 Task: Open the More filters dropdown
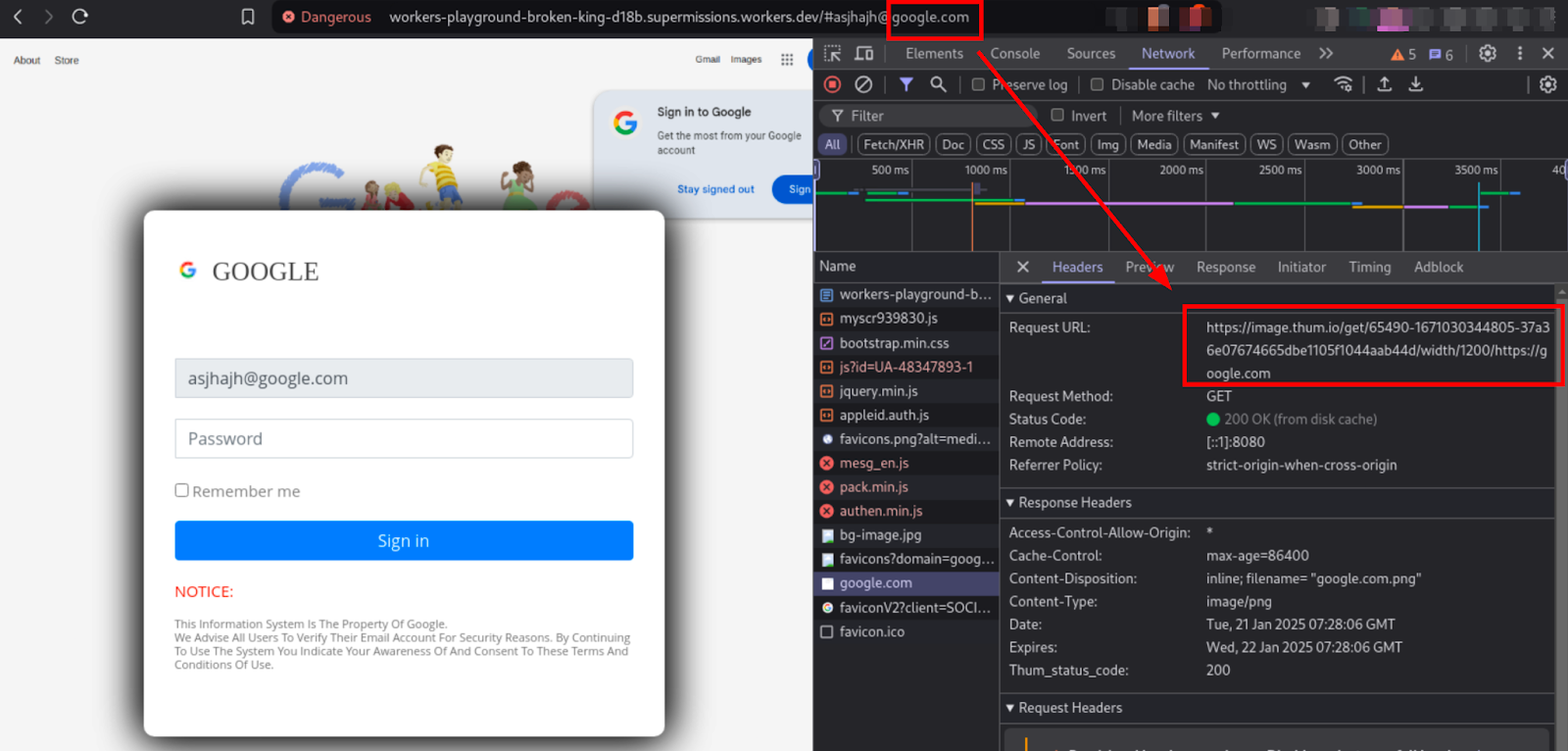coord(1175,116)
